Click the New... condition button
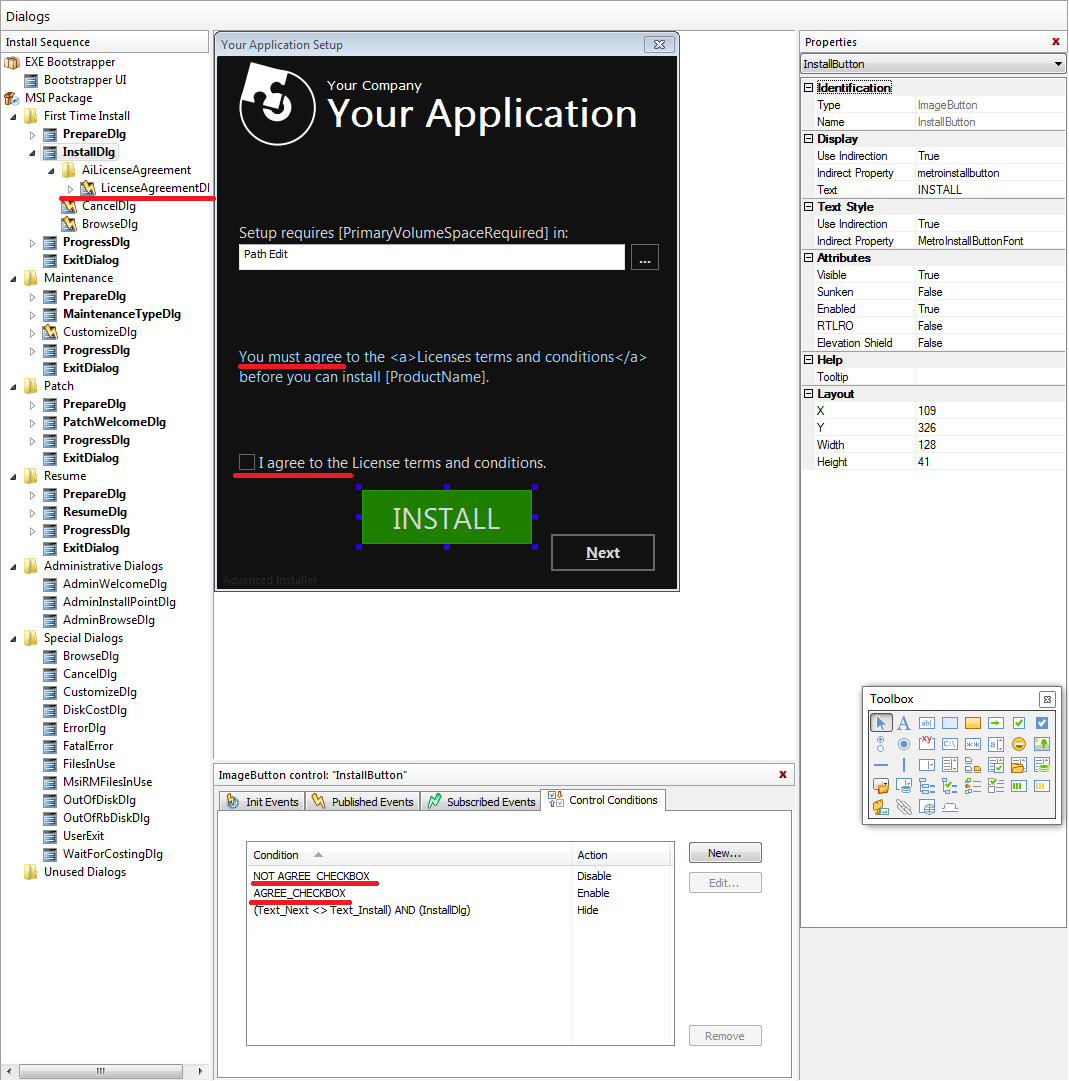The height and width of the screenshot is (1081, 1069). [x=725, y=853]
